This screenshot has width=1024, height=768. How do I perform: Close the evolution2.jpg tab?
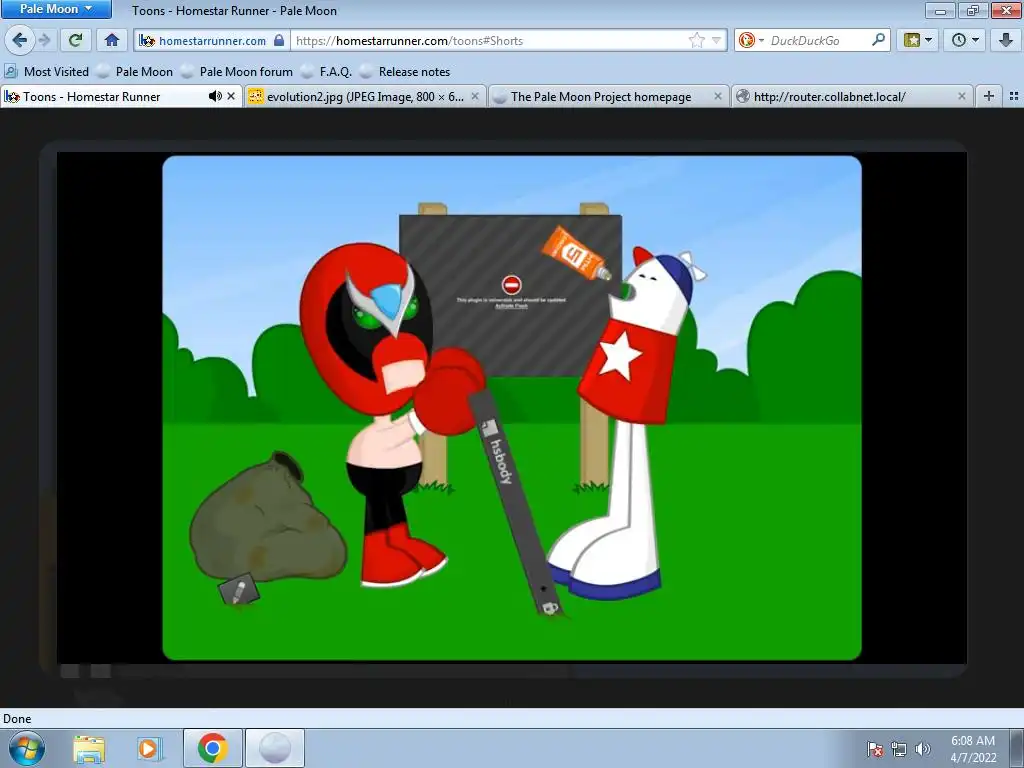(x=475, y=97)
